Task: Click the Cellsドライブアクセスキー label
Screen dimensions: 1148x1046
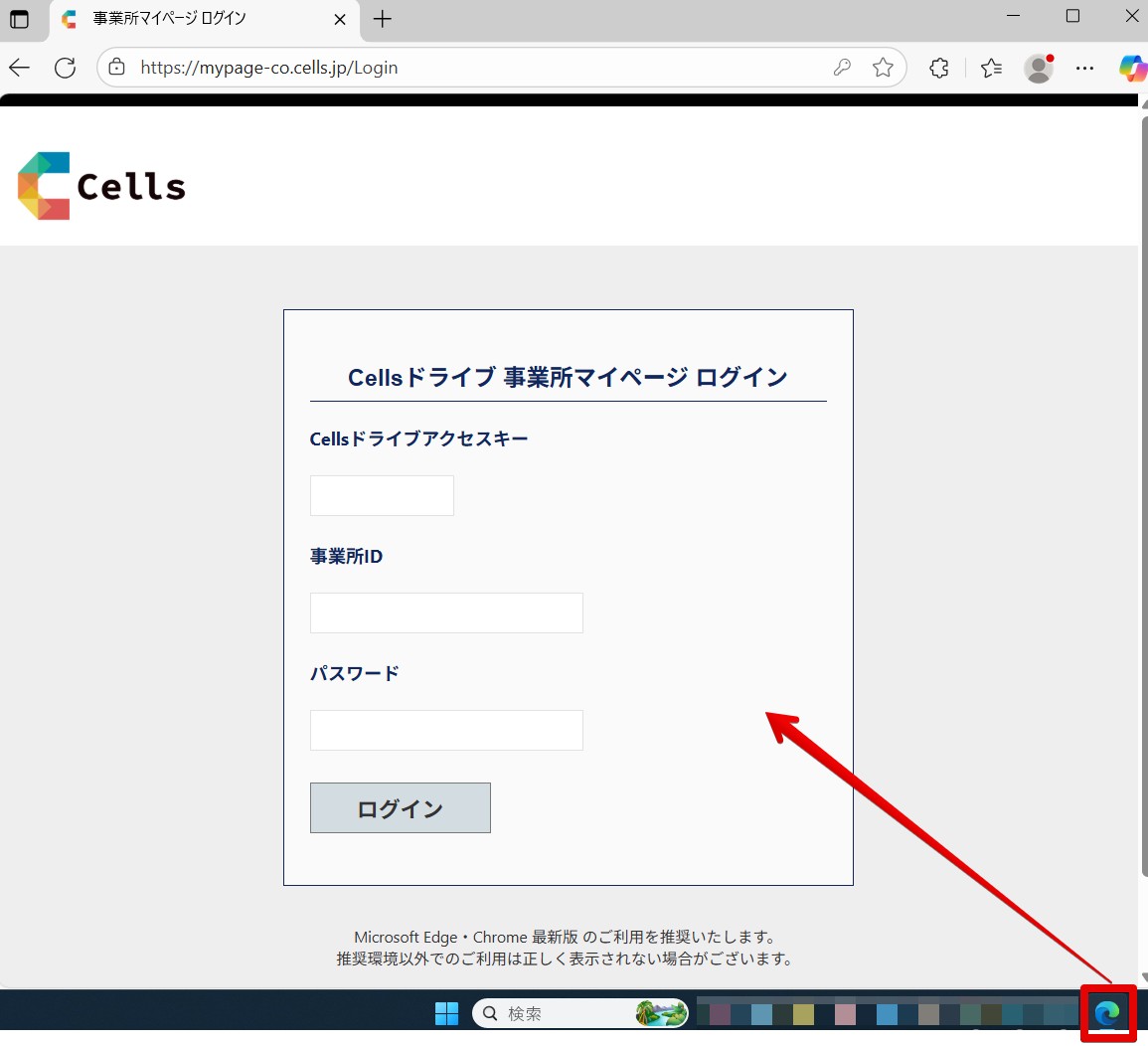Action: point(418,438)
